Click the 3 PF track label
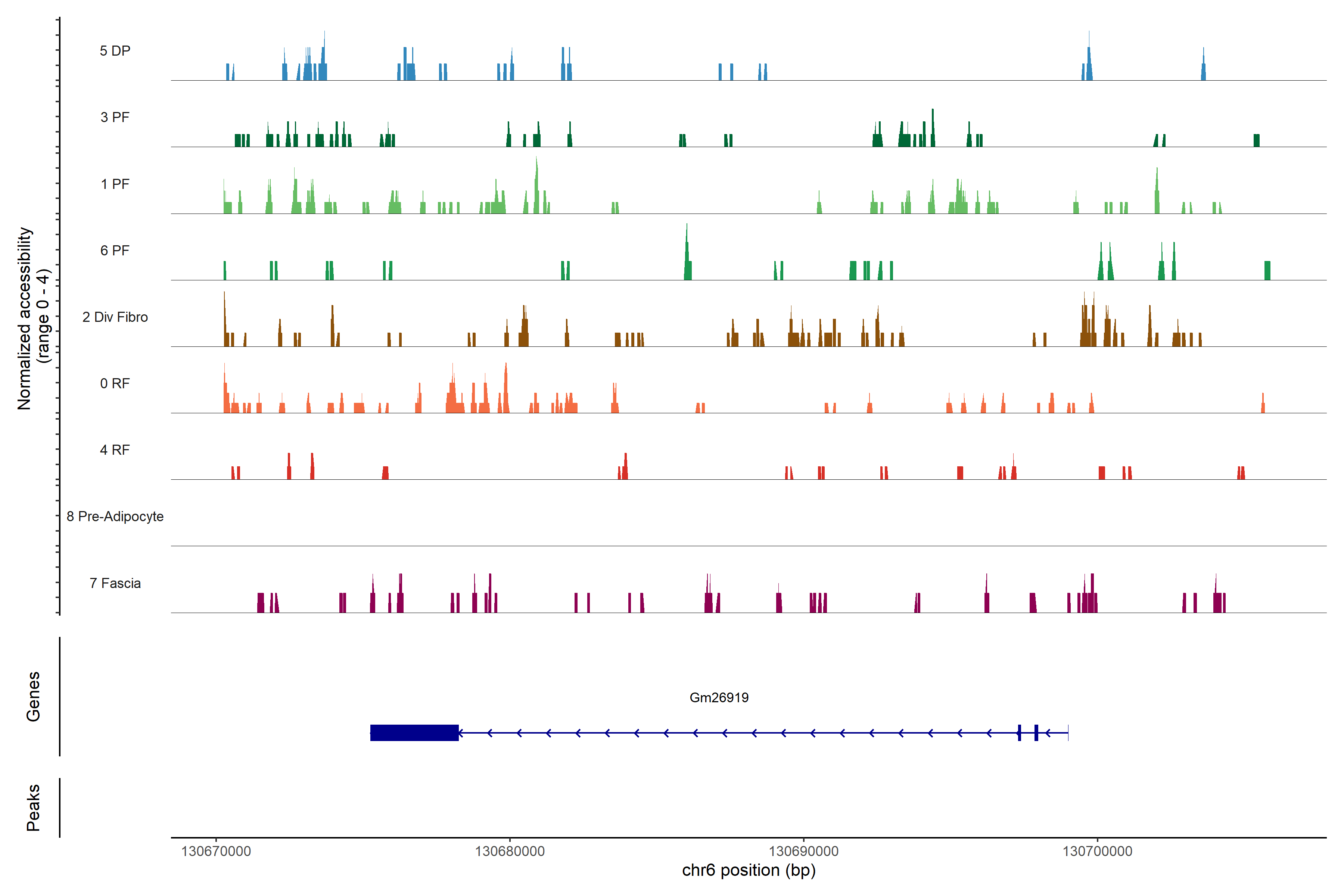 [115, 117]
